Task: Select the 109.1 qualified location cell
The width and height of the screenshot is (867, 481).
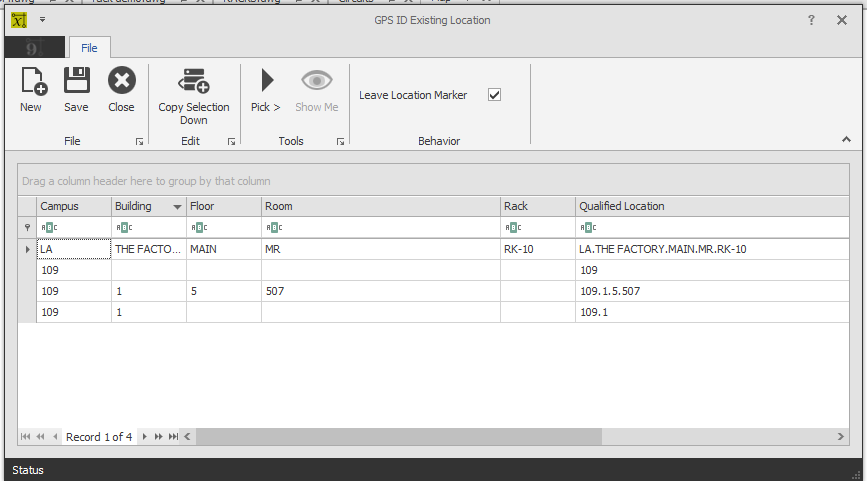Action: click(712, 312)
